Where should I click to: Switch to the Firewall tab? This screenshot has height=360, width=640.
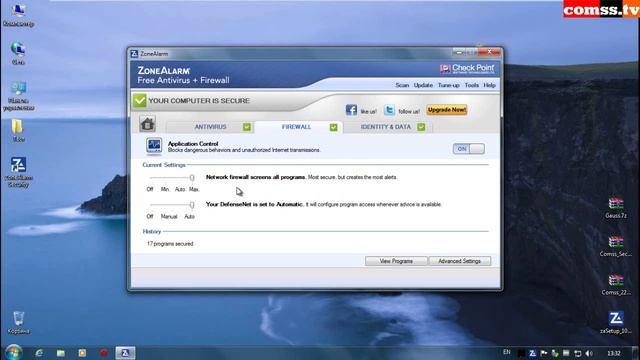pyautogui.click(x=297, y=127)
